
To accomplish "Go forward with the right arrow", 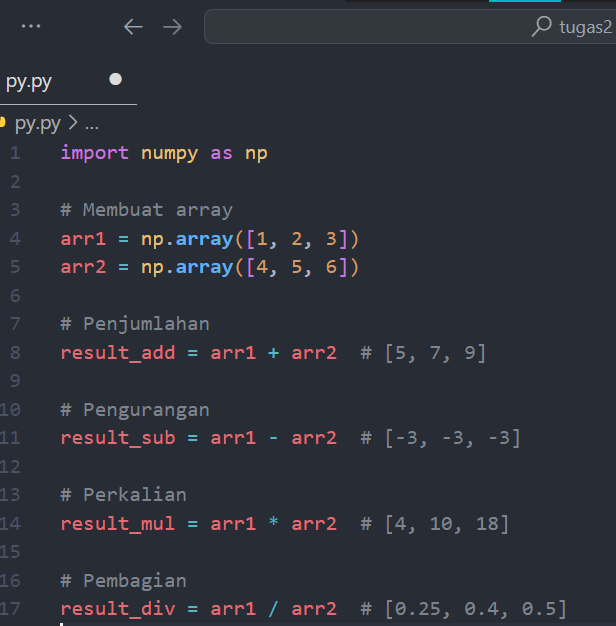I will coord(172,27).
